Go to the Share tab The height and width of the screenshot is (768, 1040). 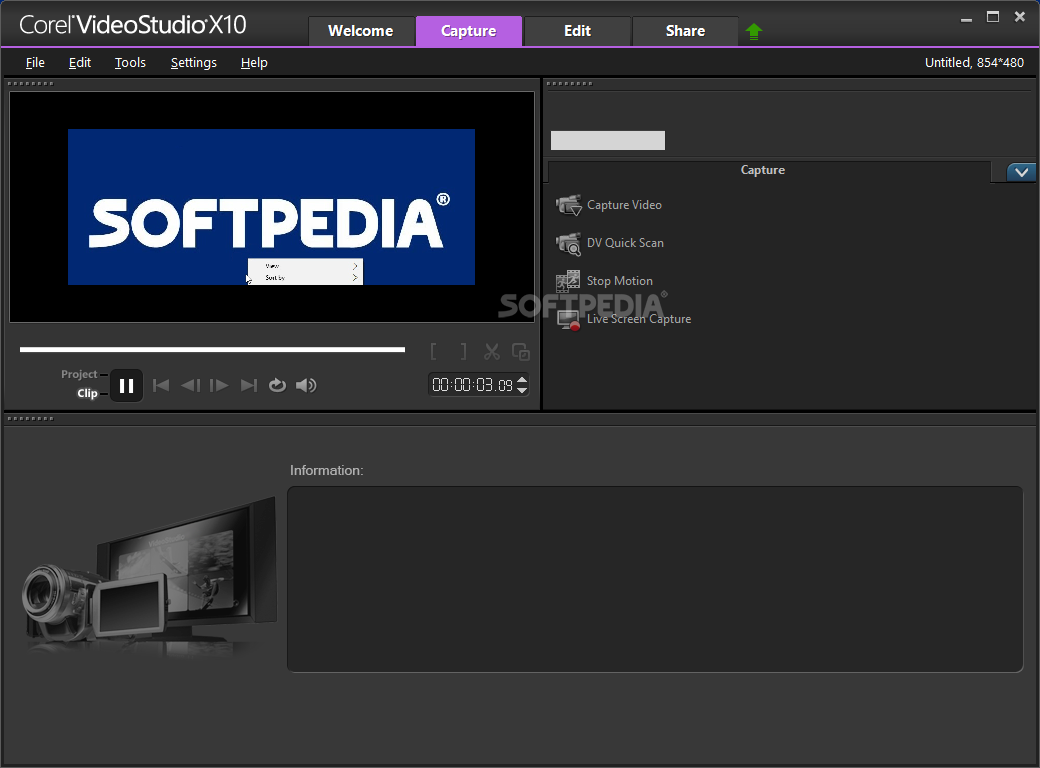[x=685, y=31]
